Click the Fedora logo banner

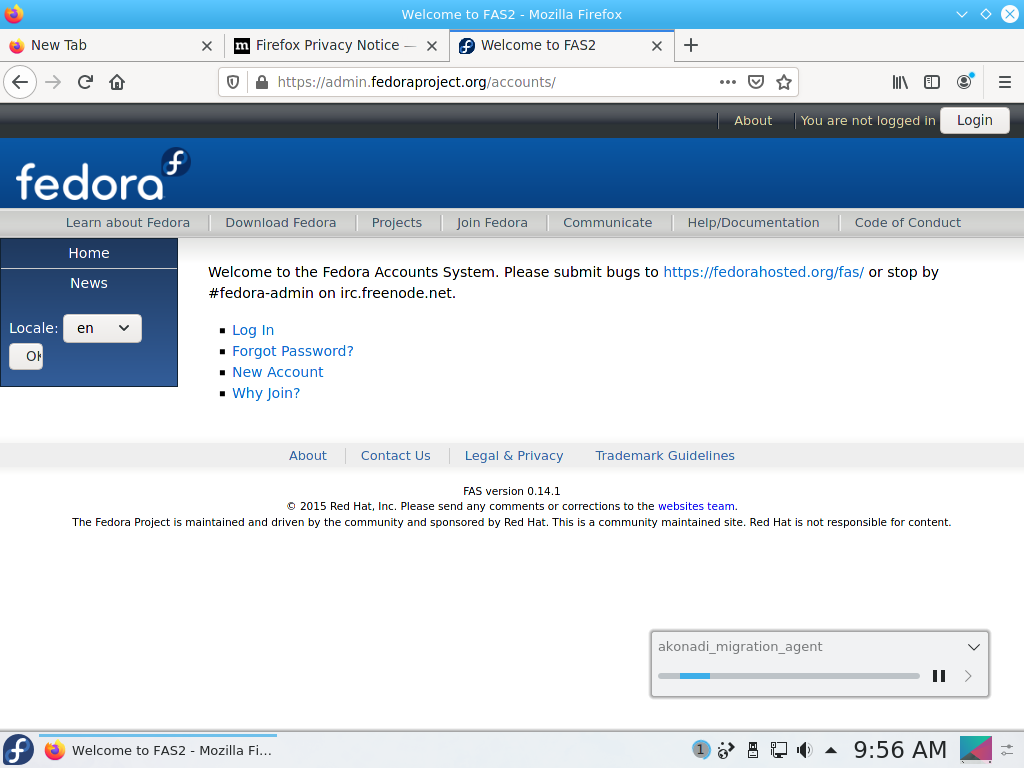pos(103,174)
